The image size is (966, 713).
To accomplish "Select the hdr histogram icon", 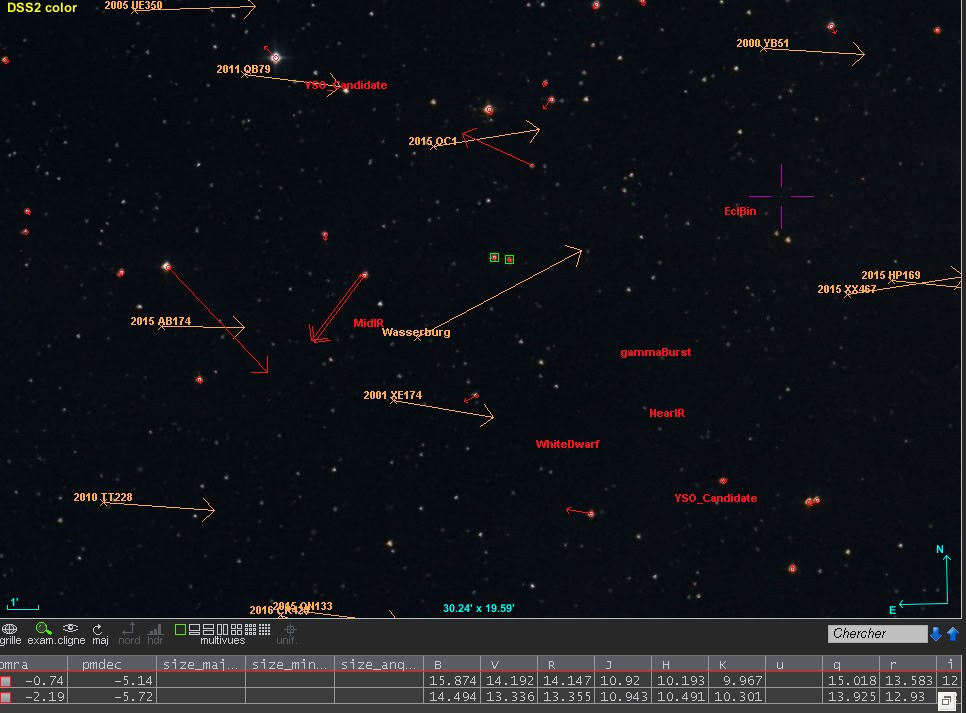I will [x=155, y=630].
